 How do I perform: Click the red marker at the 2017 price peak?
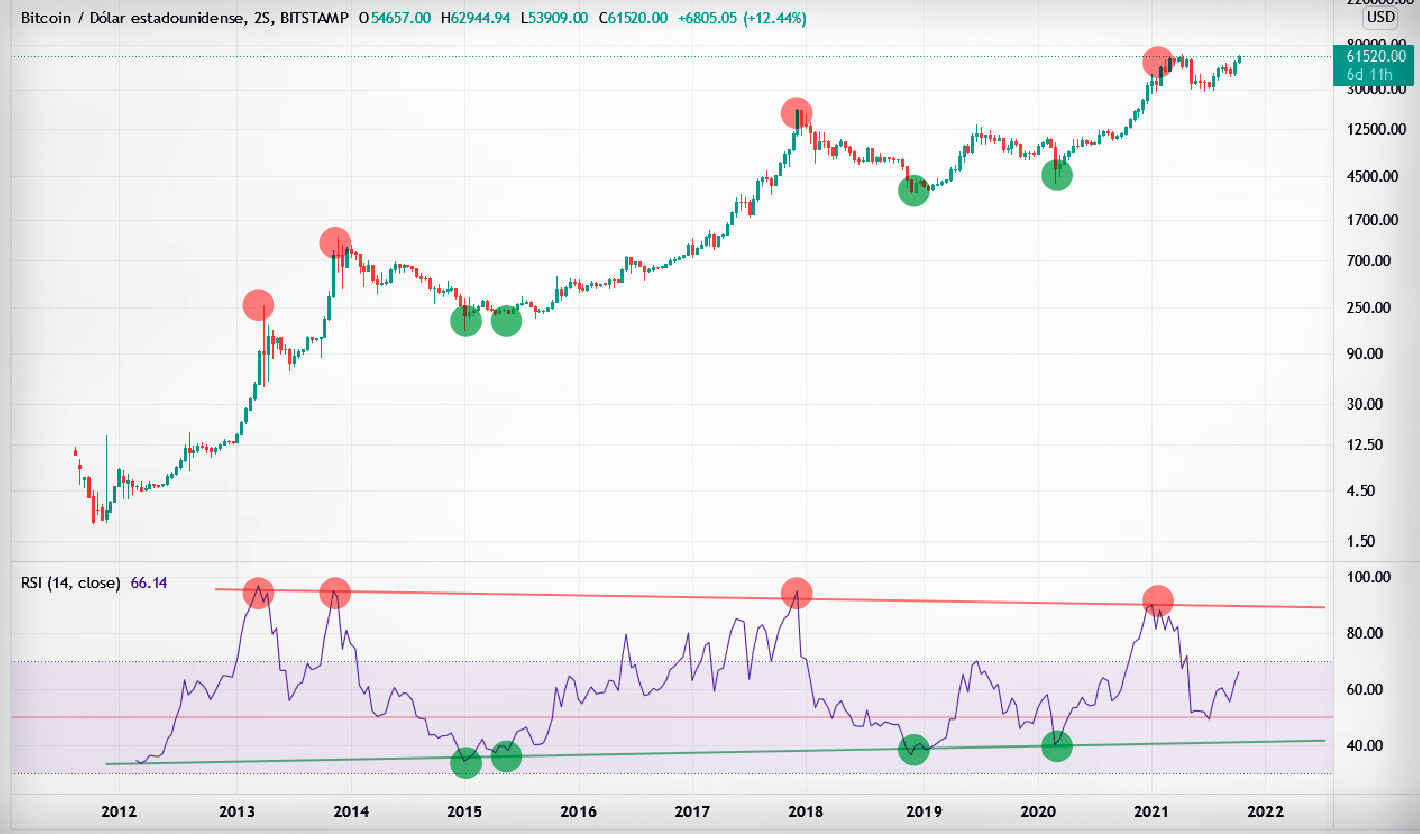coord(796,113)
